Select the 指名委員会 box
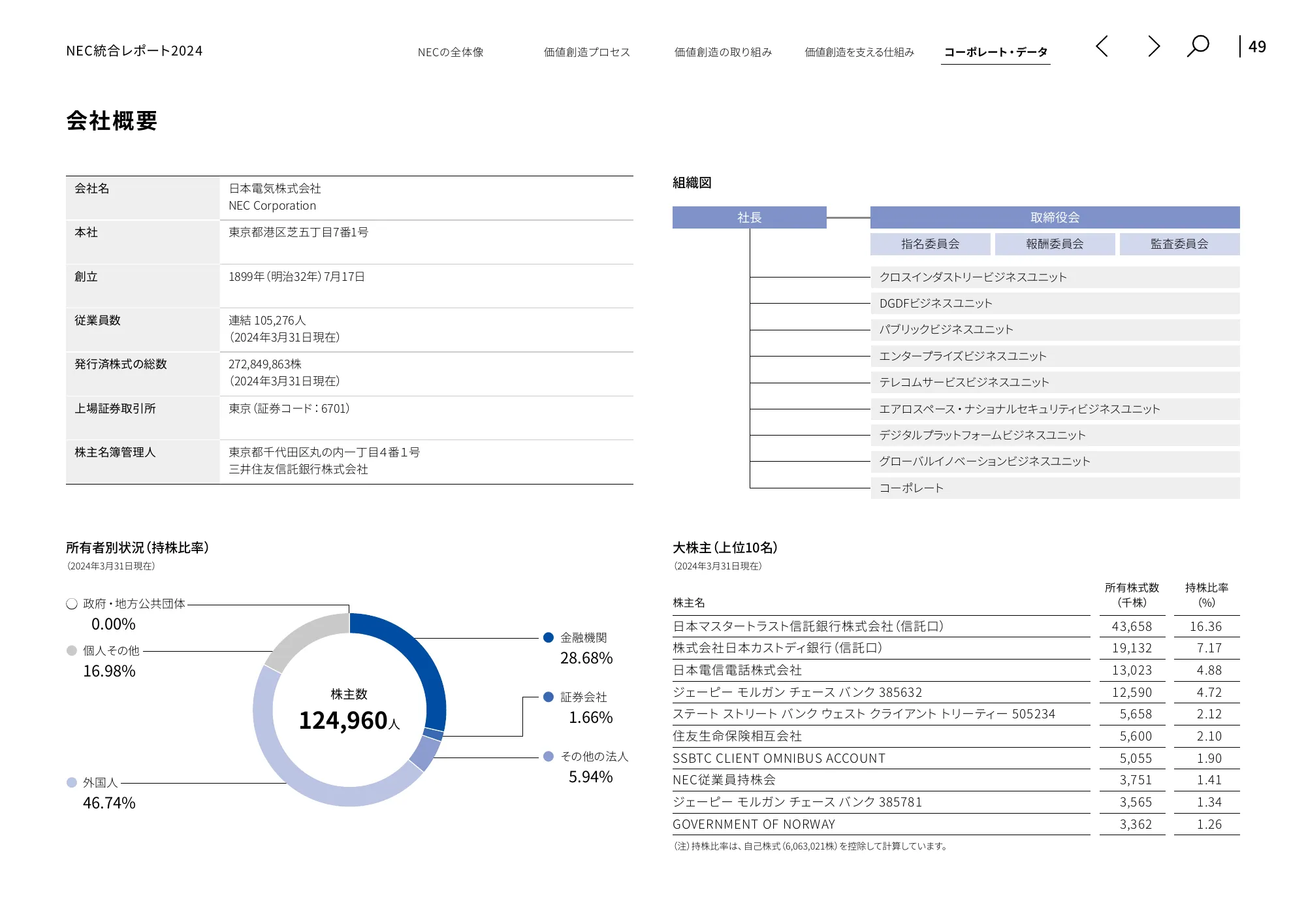Viewport: 1306px width, 924px height. [x=931, y=244]
